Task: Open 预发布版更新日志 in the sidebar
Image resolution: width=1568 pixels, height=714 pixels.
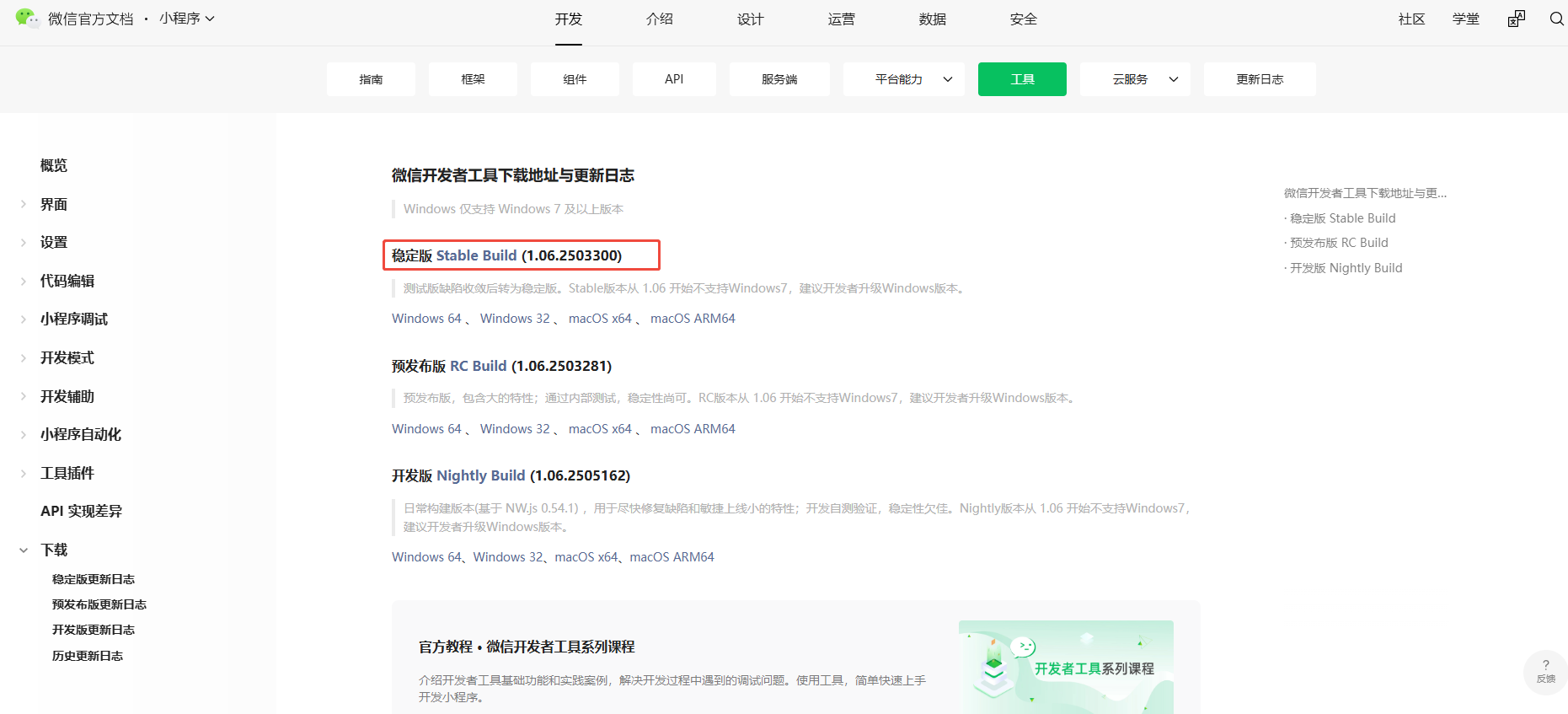Action: (x=99, y=604)
